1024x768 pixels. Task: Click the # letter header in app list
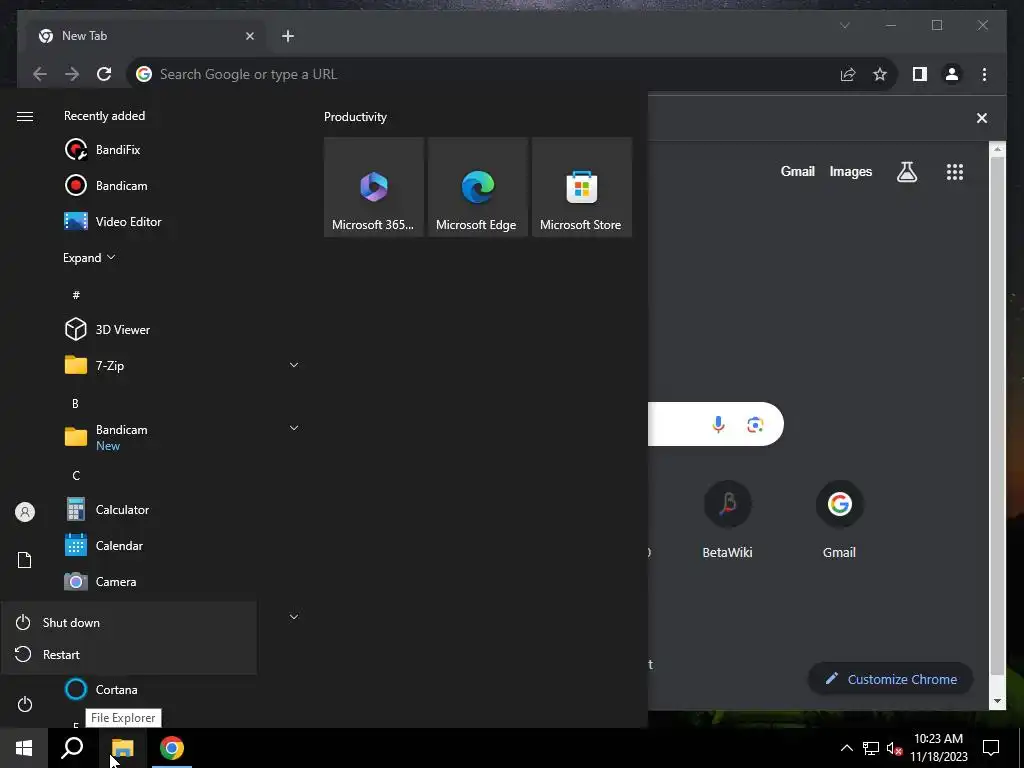pos(76,295)
